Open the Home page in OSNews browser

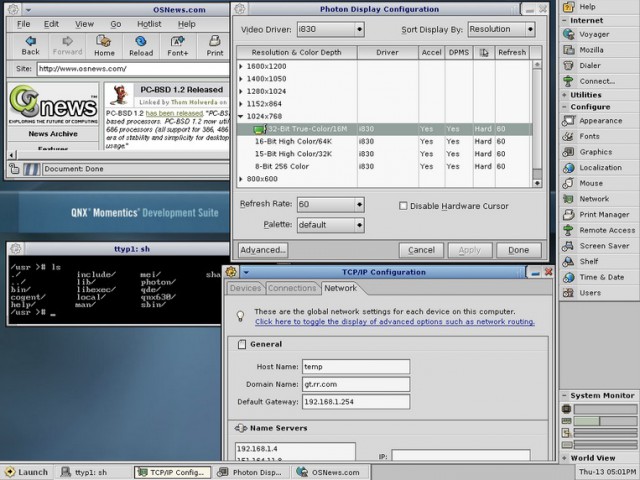pyautogui.click(x=104, y=46)
